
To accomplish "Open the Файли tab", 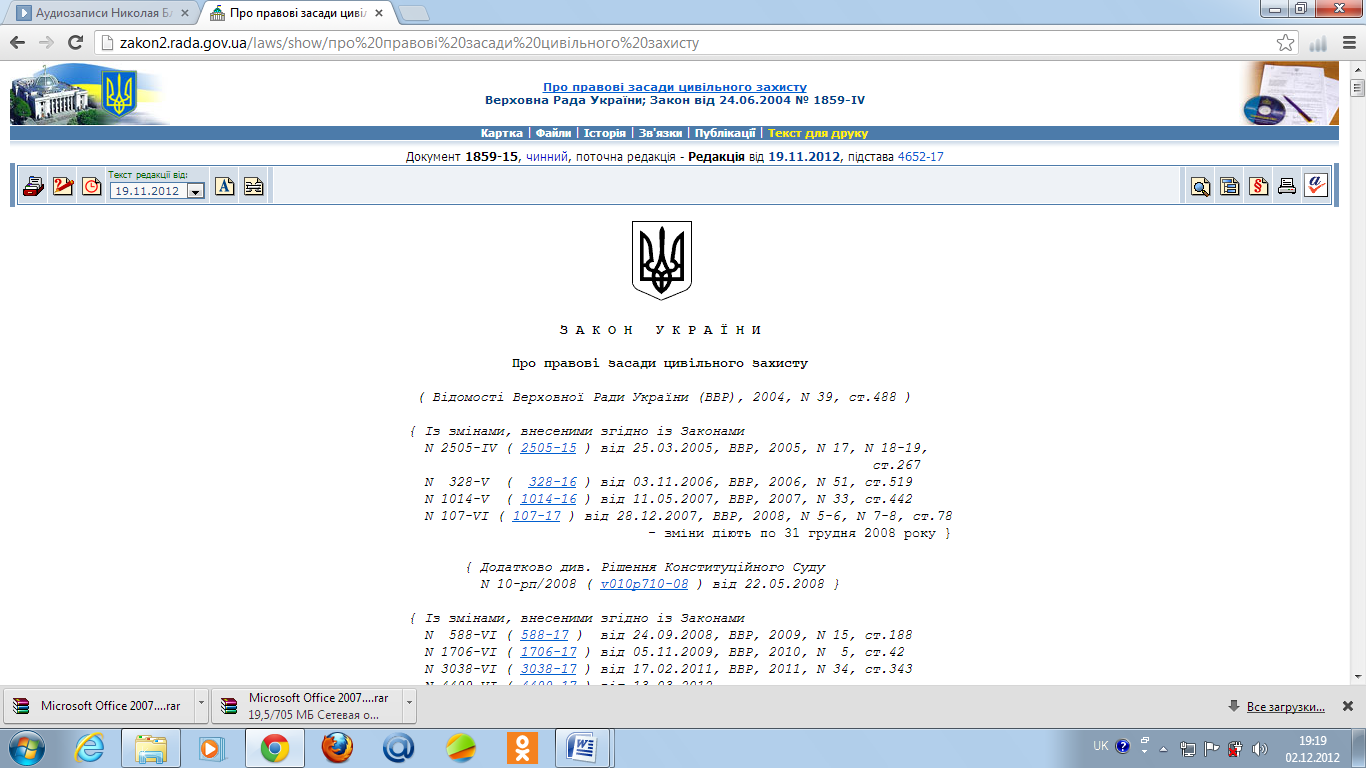I will tap(553, 133).
